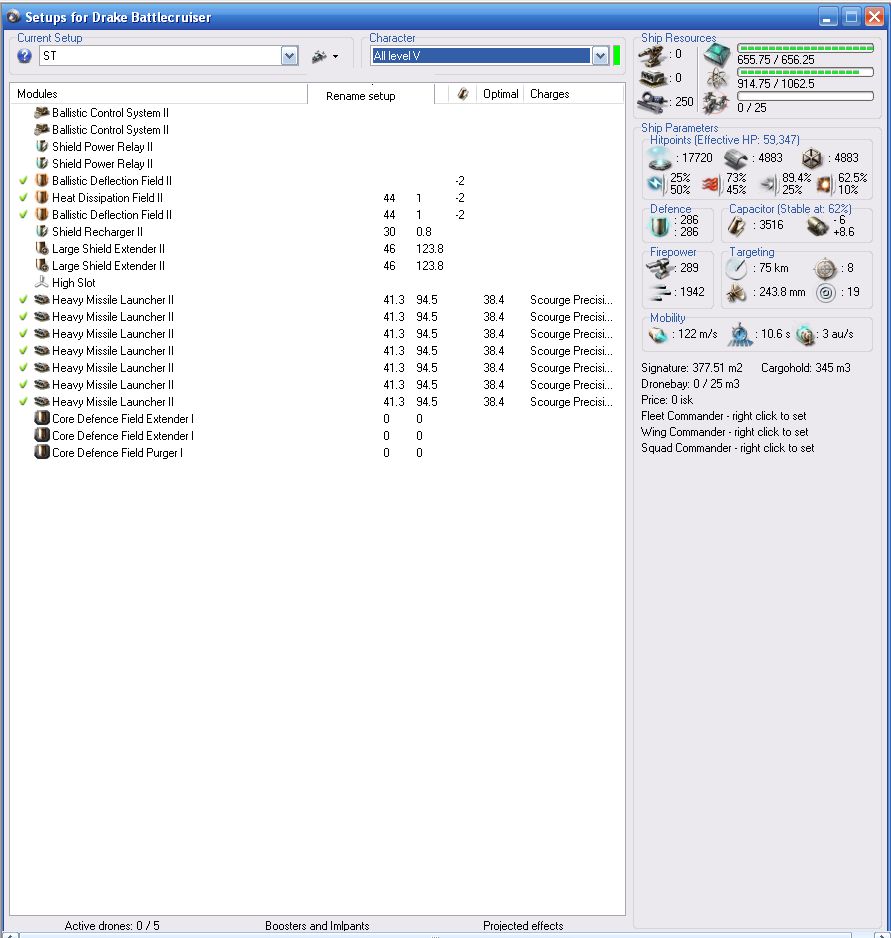891x938 pixels.
Task: Click Fleet Commander right click to set
Action: 723,416
